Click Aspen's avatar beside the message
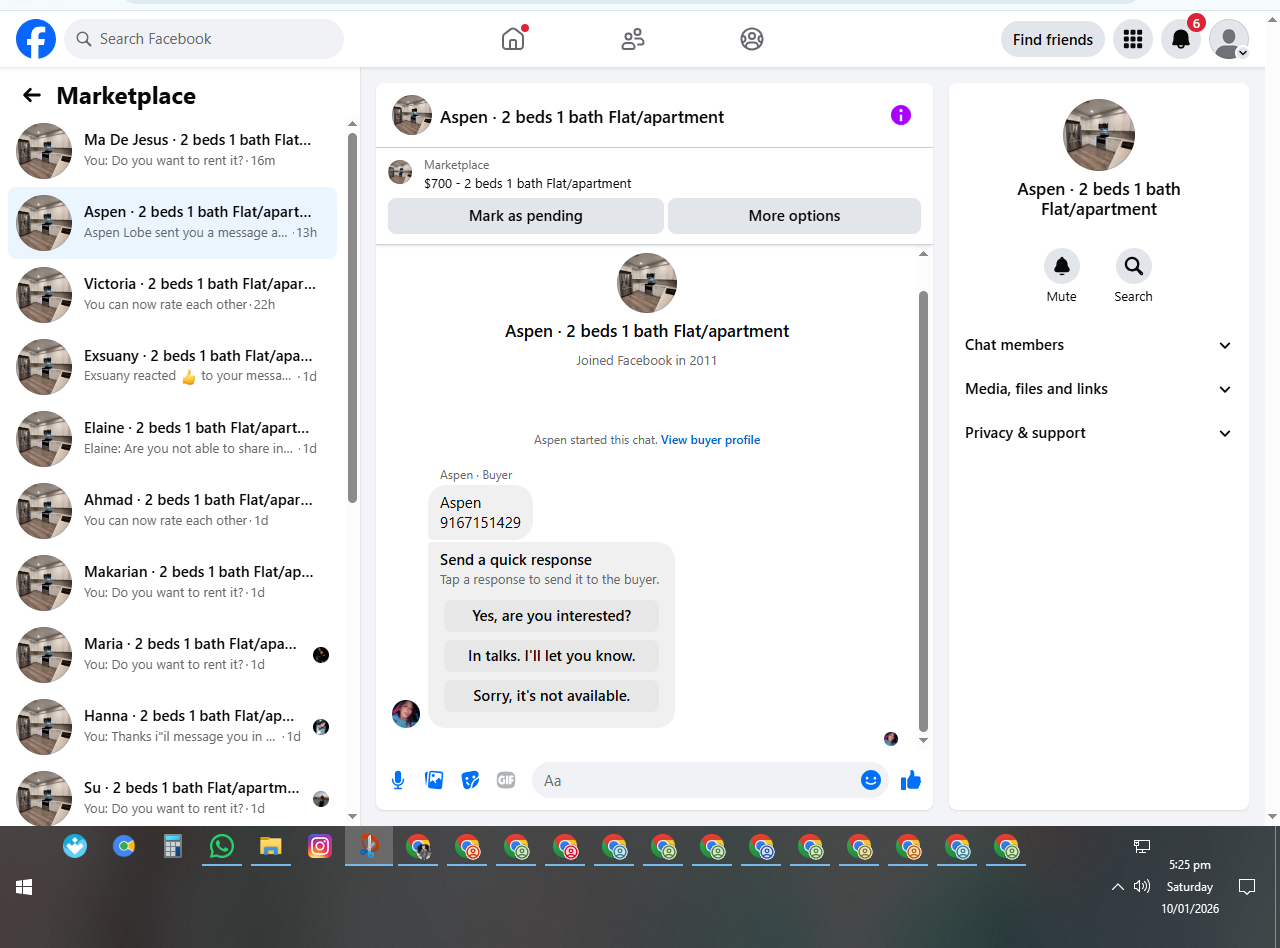The width and height of the screenshot is (1280, 948). [x=406, y=714]
